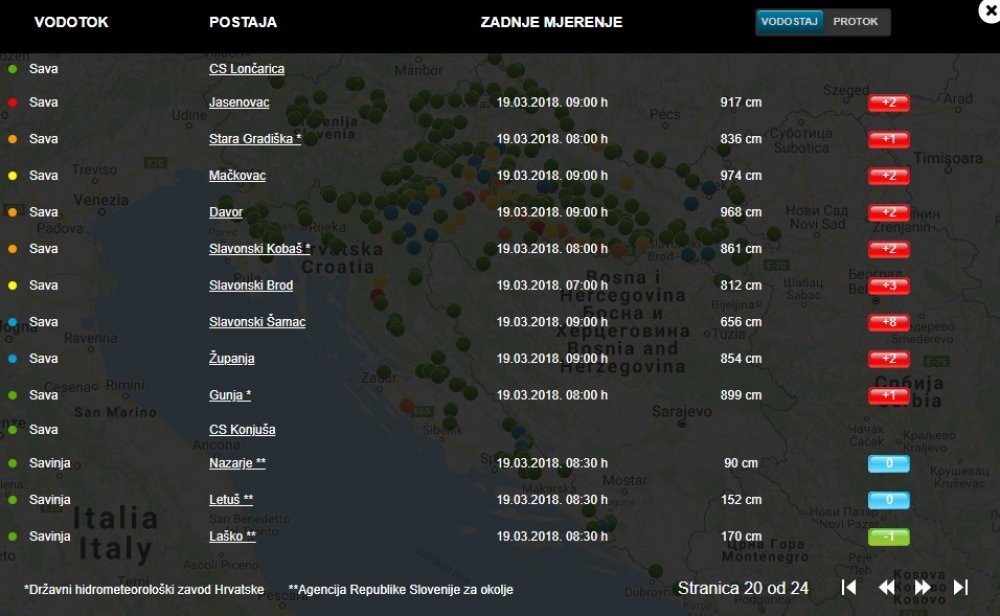The height and width of the screenshot is (616, 1000).
Task: Click +2 change badge for Jasenovac
Action: (888, 103)
